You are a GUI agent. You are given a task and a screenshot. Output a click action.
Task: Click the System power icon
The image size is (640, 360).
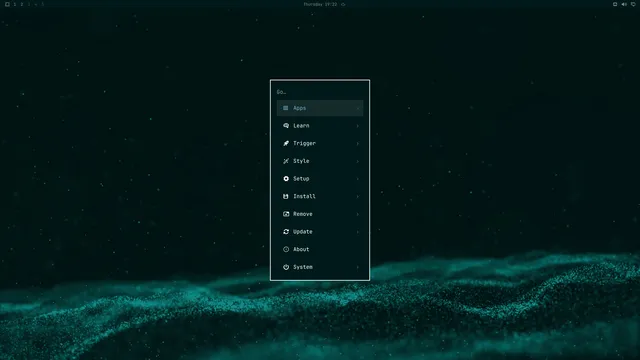[286, 267]
